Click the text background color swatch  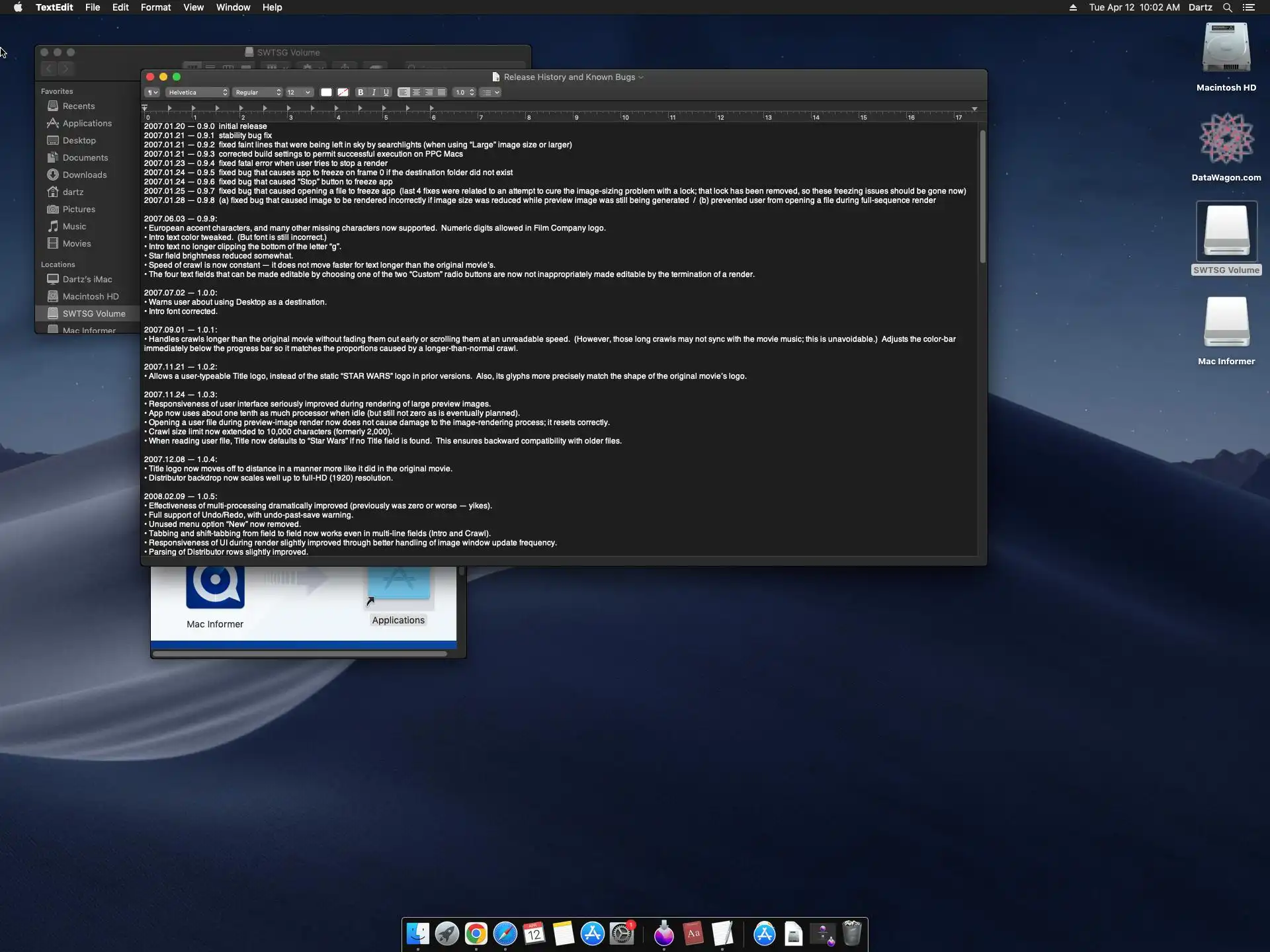pos(343,93)
